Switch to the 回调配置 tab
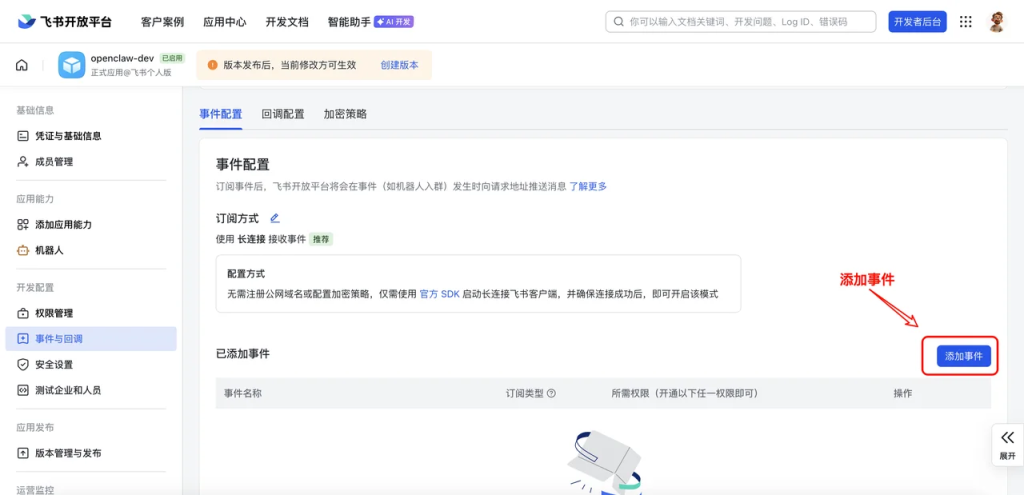Image resolution: width=1024 pixels, height=495 pixels. [x=283, y=114]
